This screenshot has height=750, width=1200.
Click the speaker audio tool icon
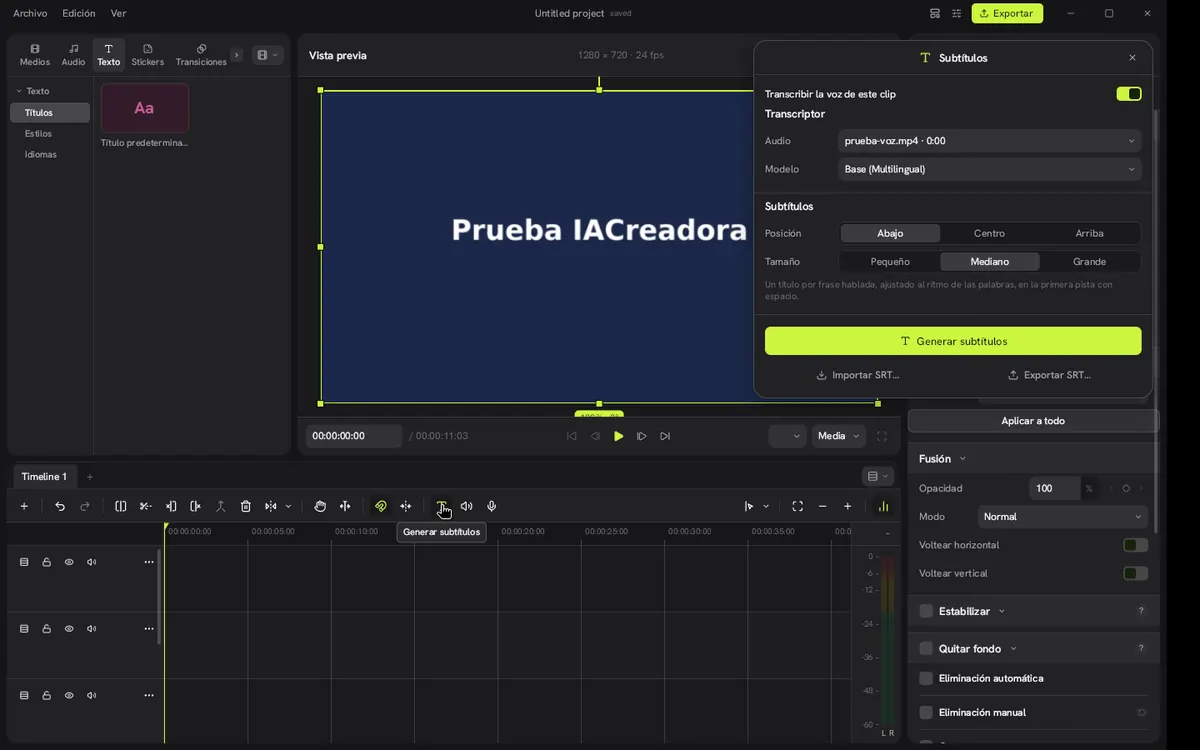coord(467,506)
